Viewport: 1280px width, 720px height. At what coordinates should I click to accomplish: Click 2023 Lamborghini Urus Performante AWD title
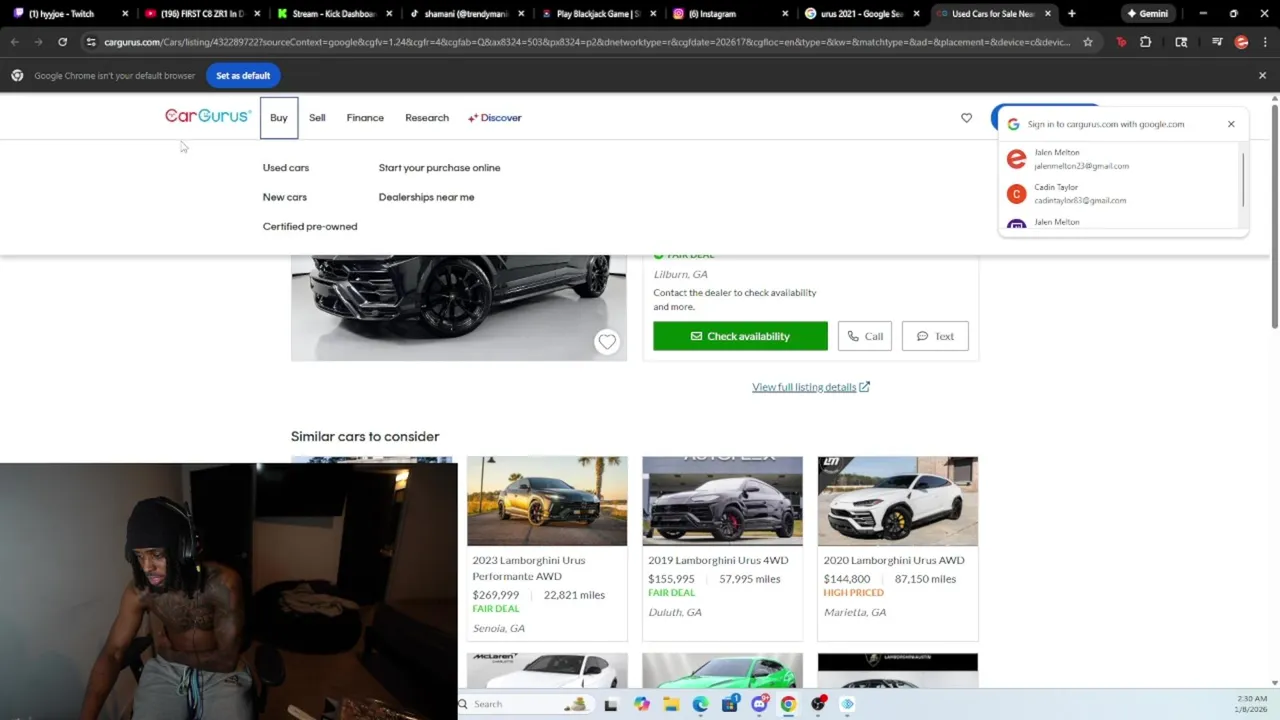529,568
